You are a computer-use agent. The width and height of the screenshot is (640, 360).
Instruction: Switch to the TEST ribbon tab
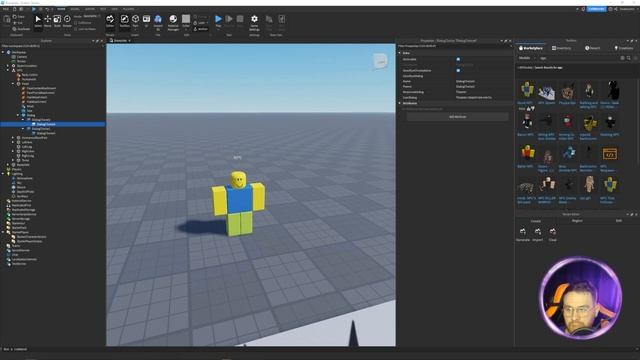(103, 9)
